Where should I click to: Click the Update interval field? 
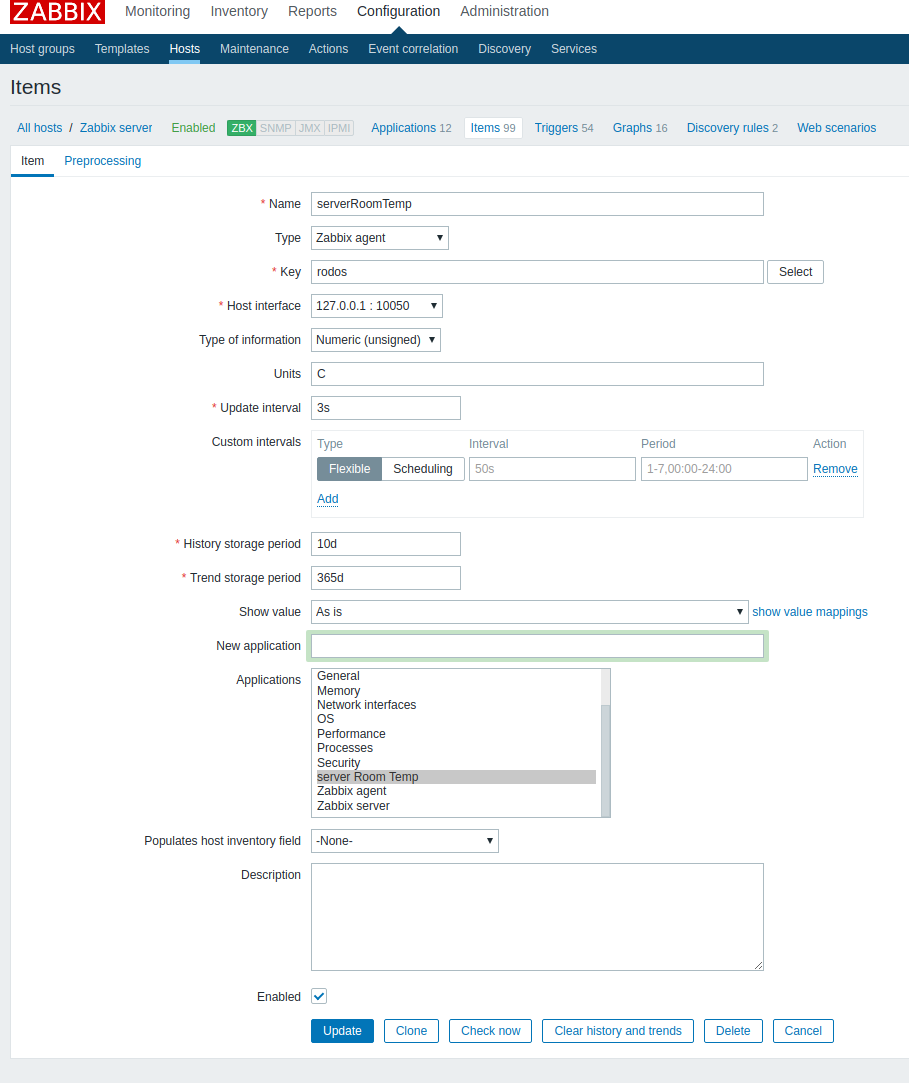[x=385, y=408]
